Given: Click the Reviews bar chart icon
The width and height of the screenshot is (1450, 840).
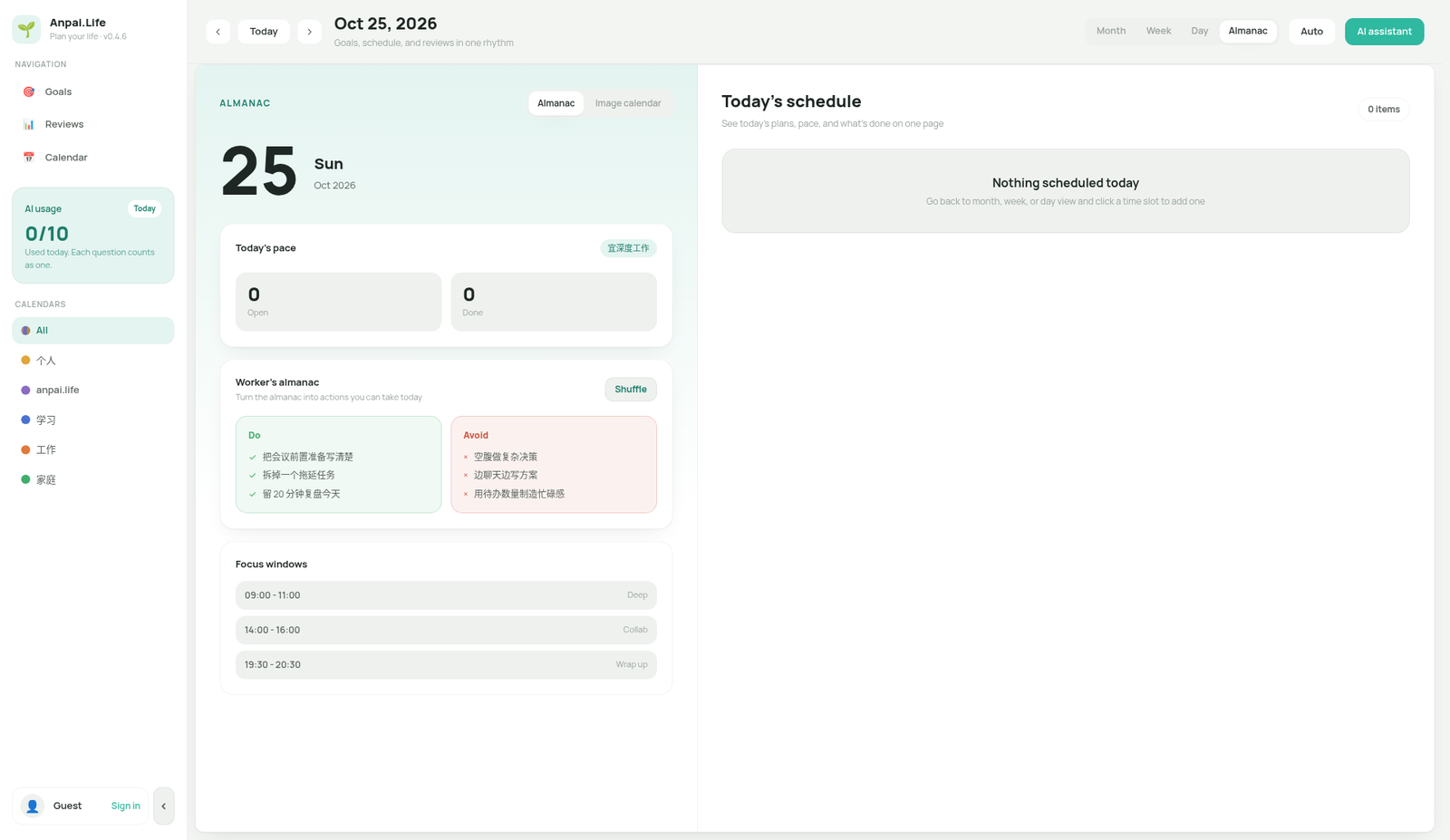Looking at the screenshot, I should click(29, 124).
